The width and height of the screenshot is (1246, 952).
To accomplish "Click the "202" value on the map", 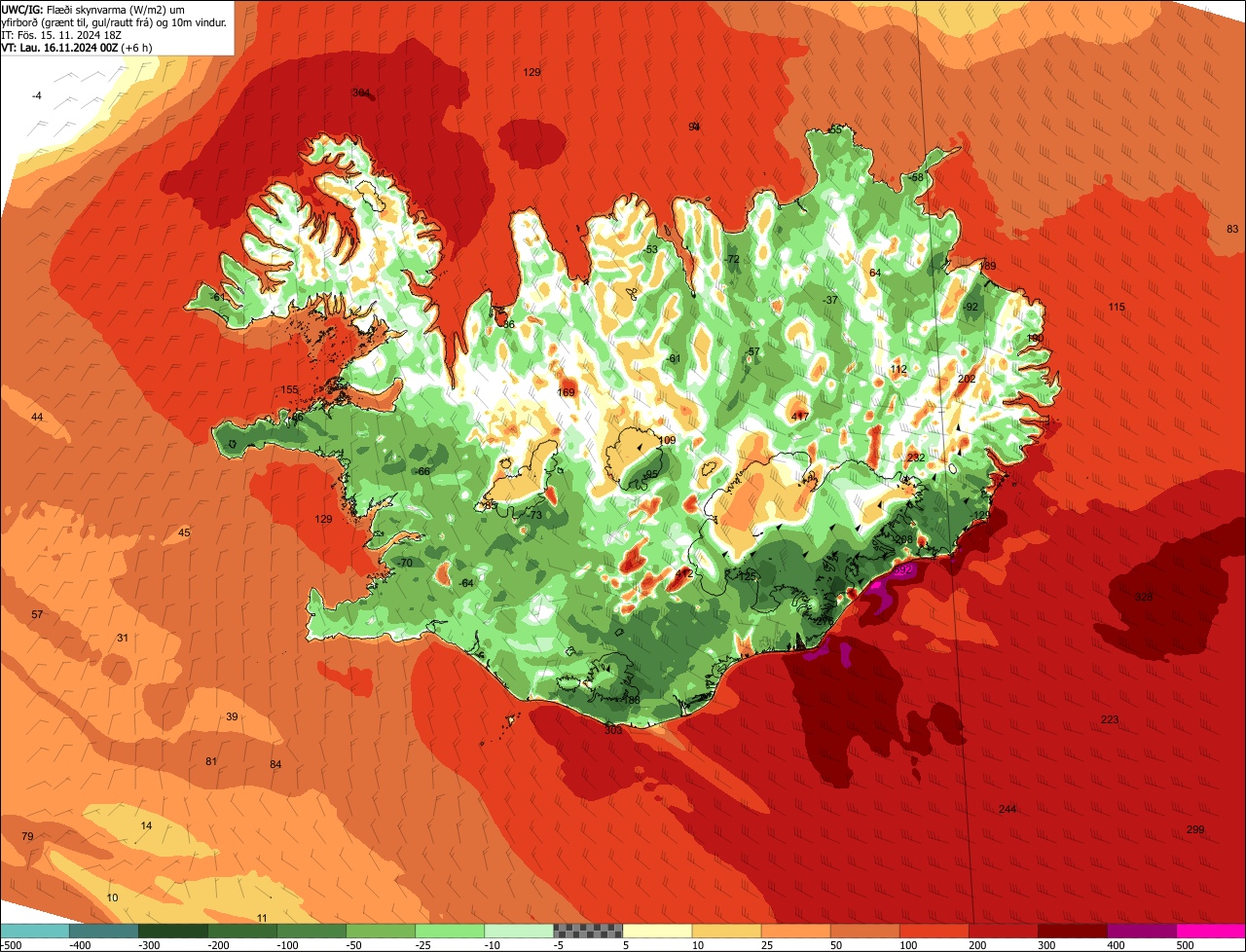I will (967, 380).
